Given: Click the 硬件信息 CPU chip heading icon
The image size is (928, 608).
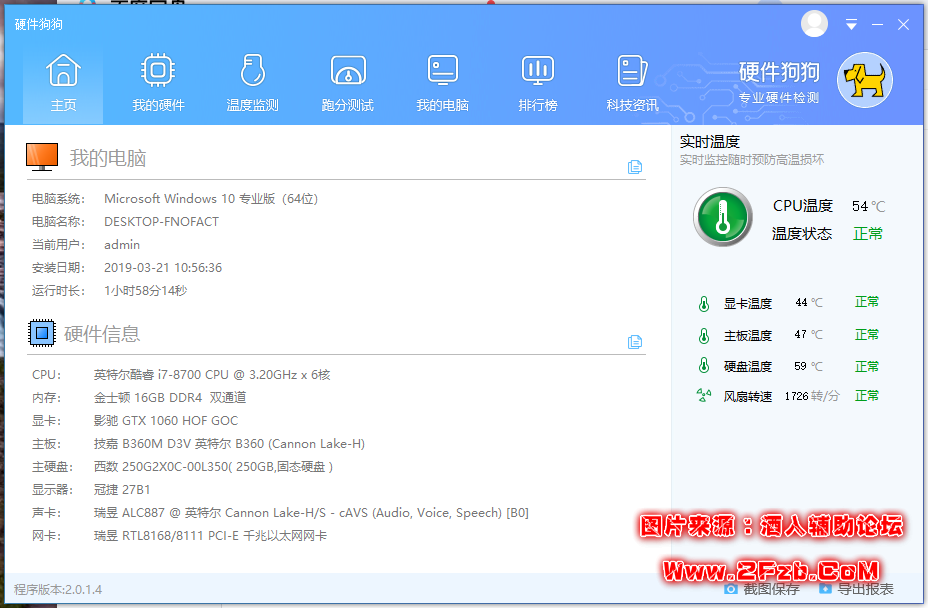Looking at the screenshot, I should pyautogui.click(x=41, y=333).
